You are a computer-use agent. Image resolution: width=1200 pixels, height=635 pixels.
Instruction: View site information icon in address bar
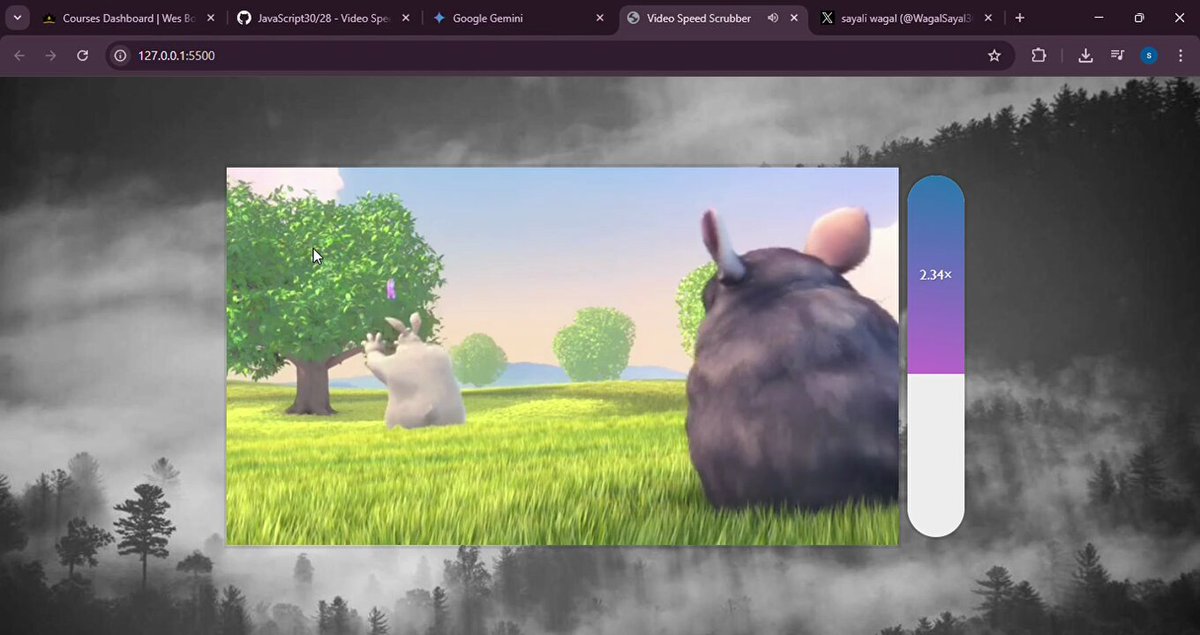coord(121,56)
